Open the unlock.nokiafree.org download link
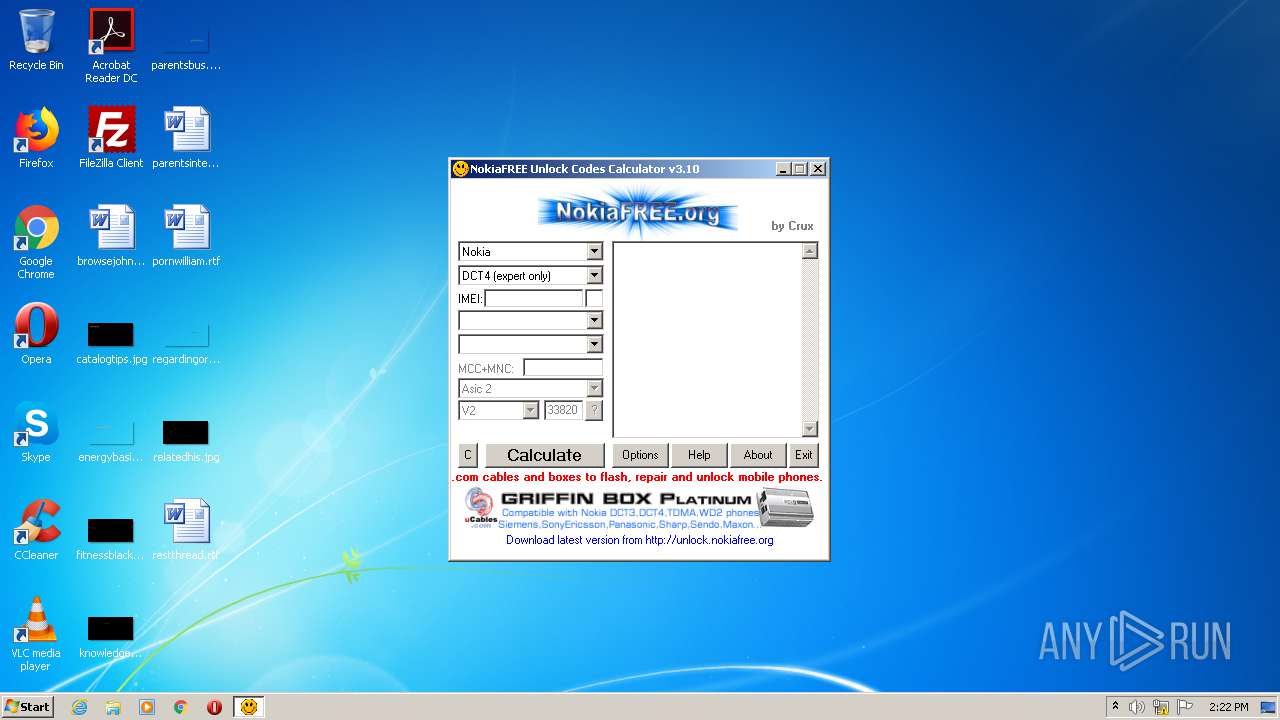The height and width of the screenshot is (720, 1280). 639,540
